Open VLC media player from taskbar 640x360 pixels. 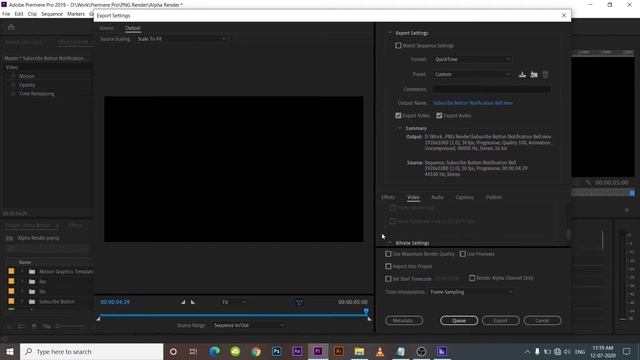click(x=380, y=351)
